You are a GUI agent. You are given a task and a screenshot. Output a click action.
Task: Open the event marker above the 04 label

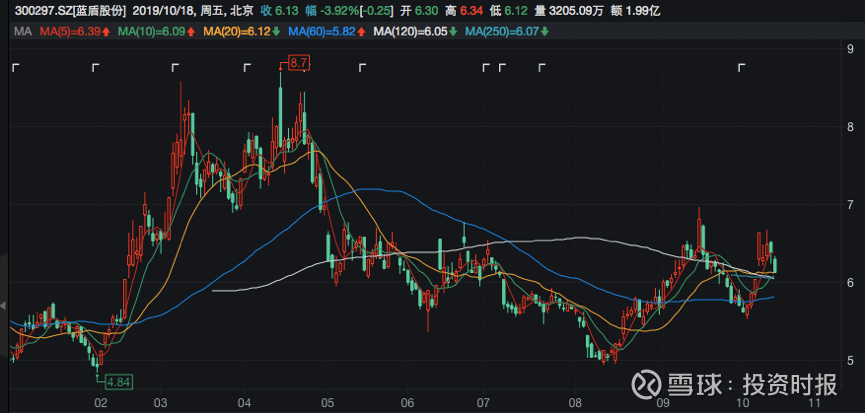coord(247,68)
